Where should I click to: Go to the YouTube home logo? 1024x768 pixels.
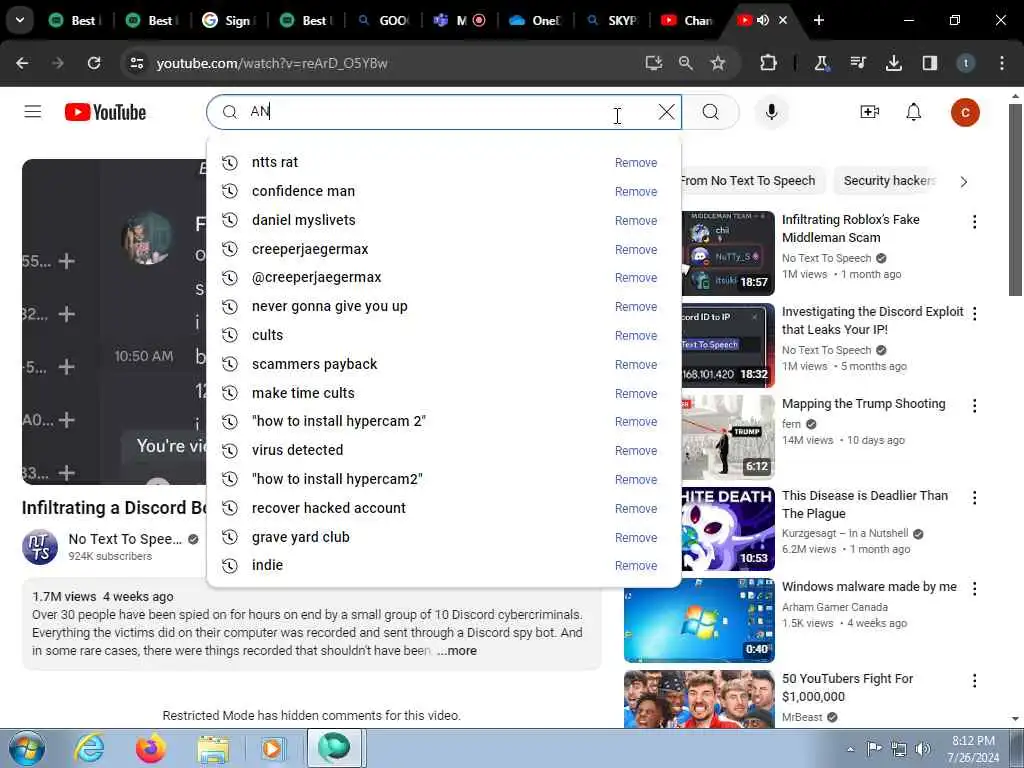(x=105, y=112)
